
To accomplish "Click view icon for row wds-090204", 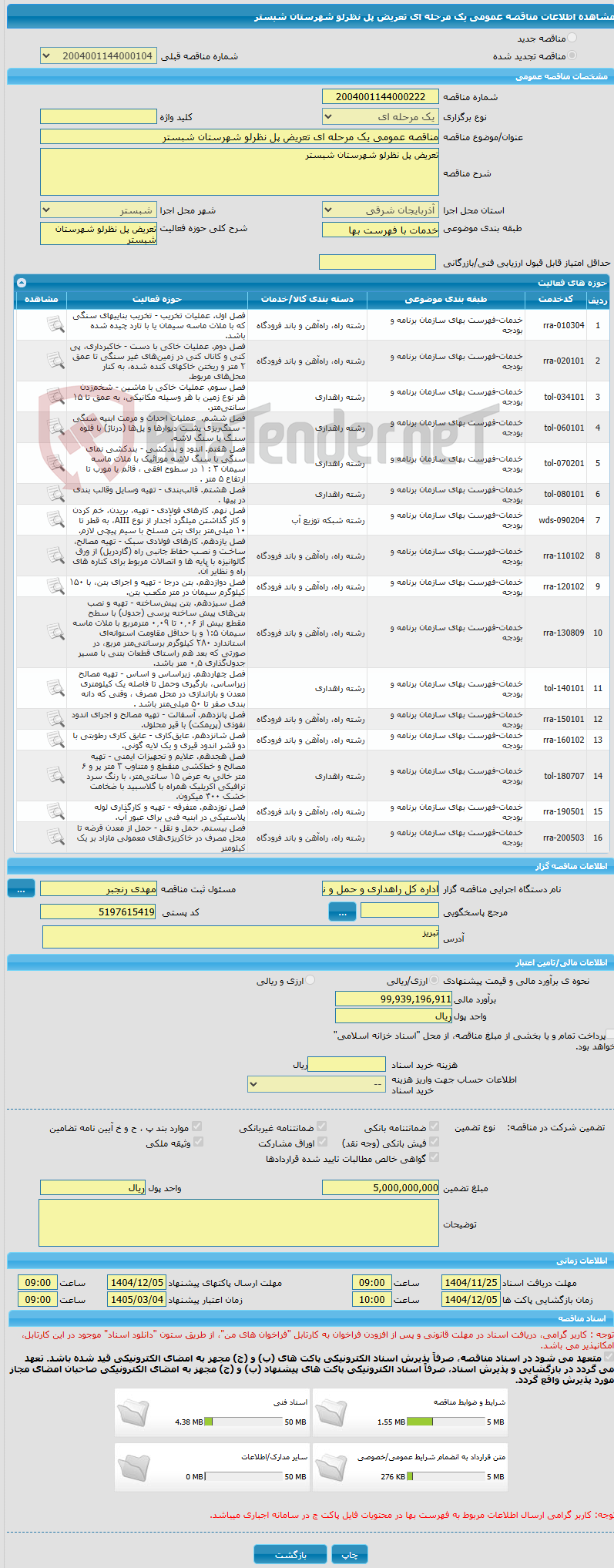I will point(55,520).
